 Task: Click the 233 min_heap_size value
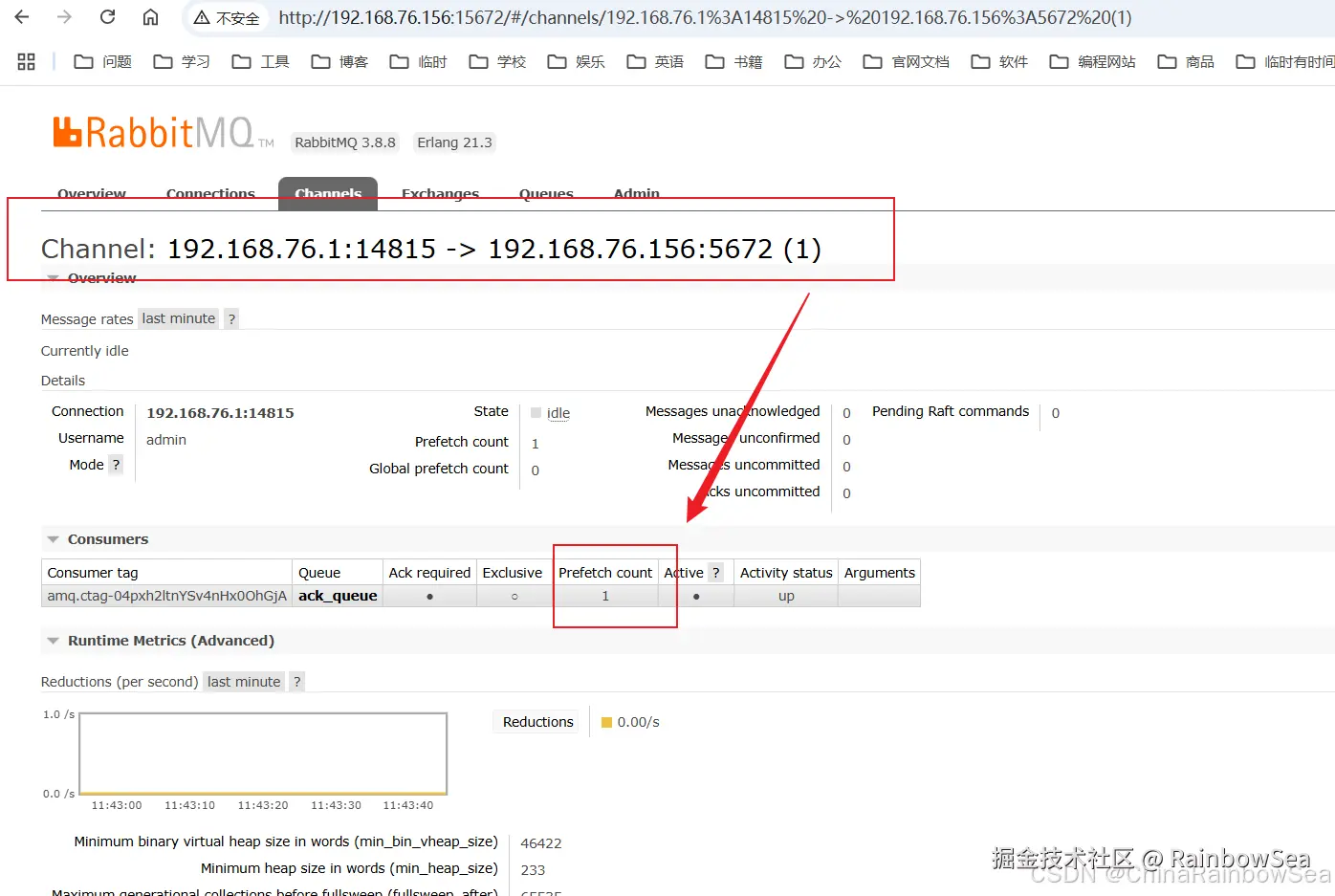click(x=533, y=870)
